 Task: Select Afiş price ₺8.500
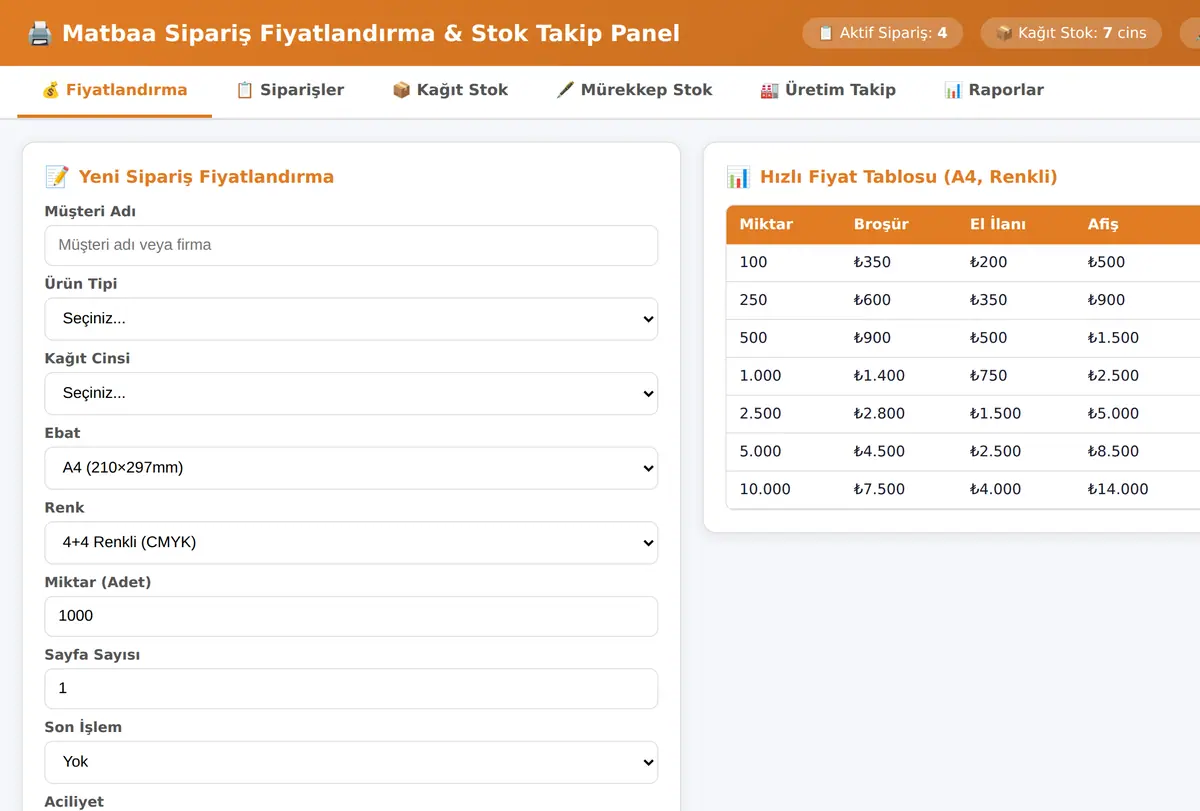1113,452
